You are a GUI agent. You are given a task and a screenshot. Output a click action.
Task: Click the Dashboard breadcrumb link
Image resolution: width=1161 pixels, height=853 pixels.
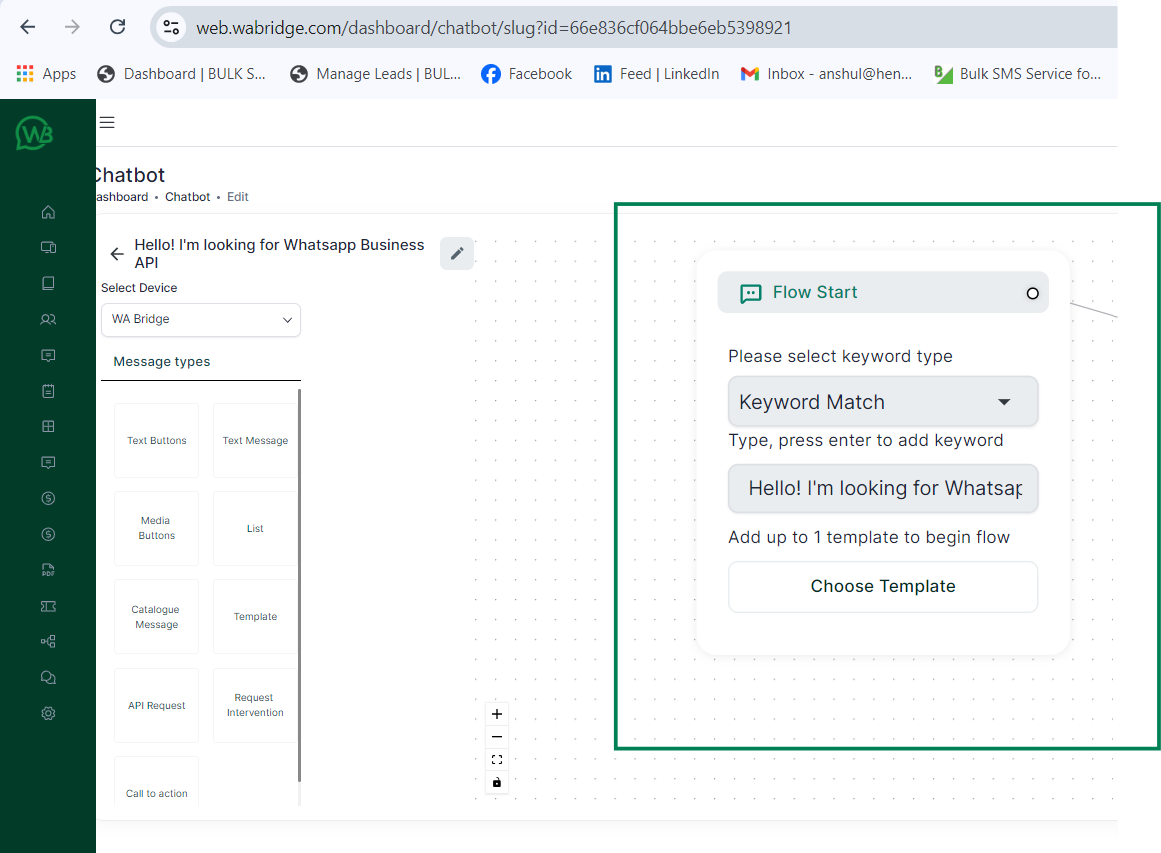(122, 197)
